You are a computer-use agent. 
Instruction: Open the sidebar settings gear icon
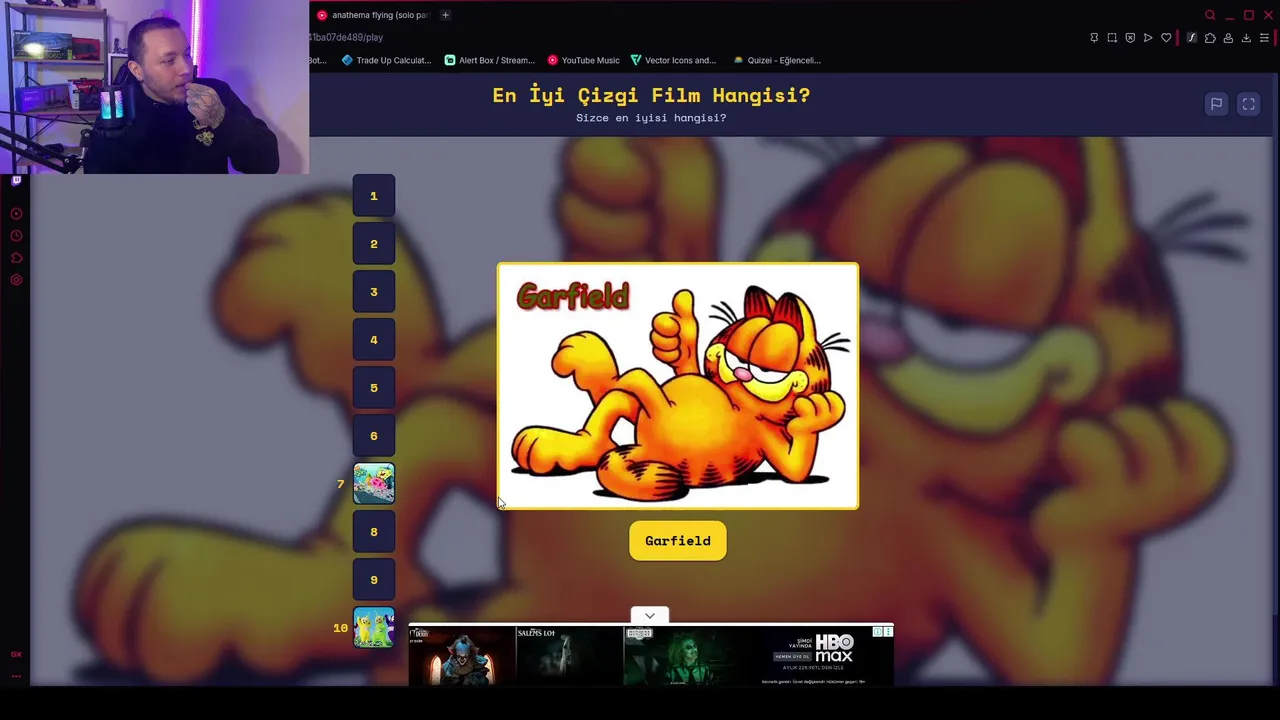click(x=16, y=280)
